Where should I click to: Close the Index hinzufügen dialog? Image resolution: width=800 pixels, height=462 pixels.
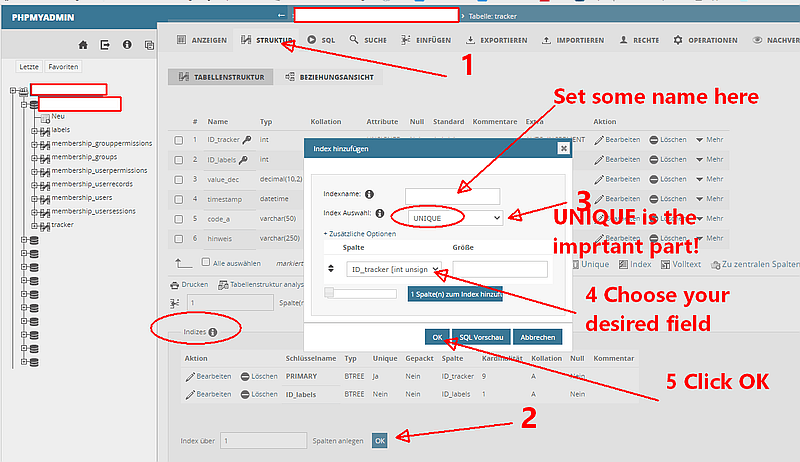point(563,148)
